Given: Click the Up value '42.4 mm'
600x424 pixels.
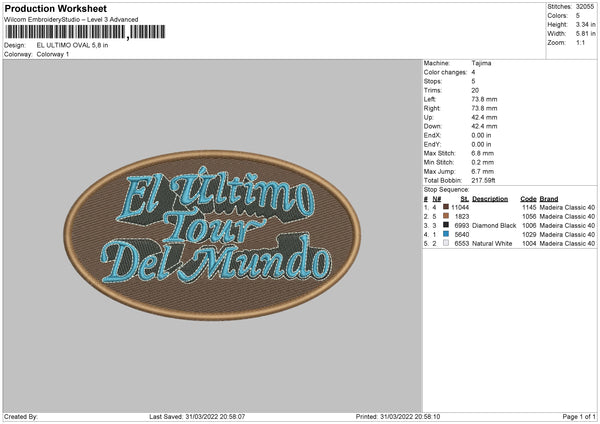Looking at the screenshot, I should click(484, 117).
